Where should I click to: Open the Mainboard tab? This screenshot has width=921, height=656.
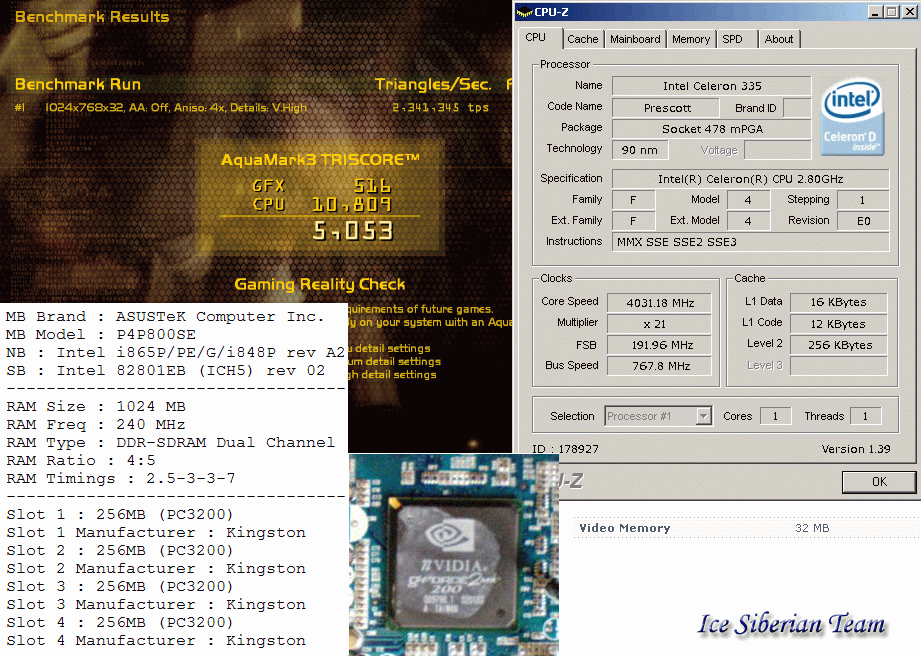(x=635, y=39)
